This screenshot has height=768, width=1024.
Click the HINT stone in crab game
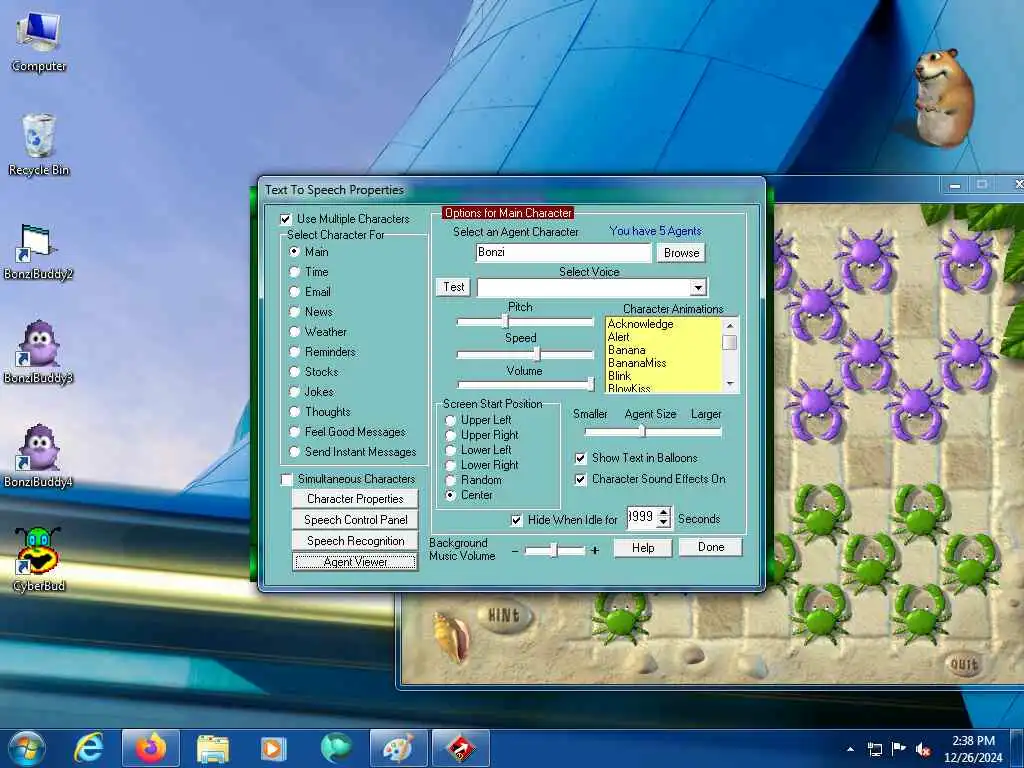[x=505, y=615]
